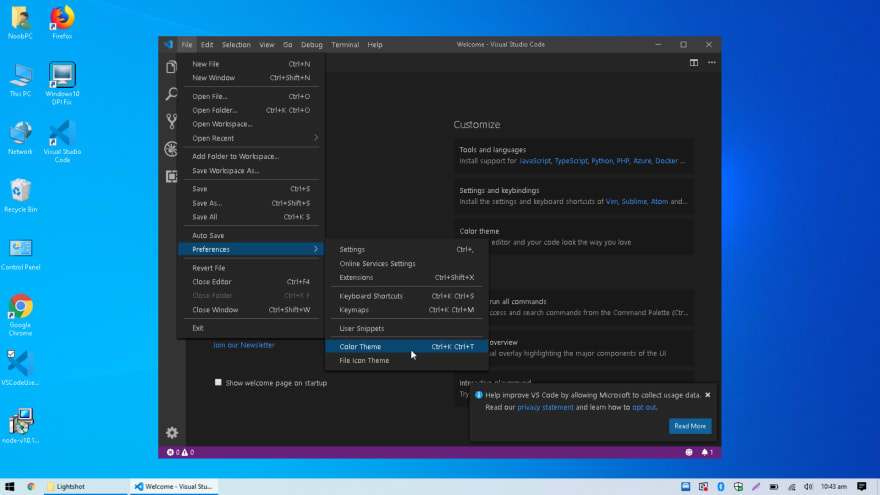Open the Edit menu

click(207, 44)
